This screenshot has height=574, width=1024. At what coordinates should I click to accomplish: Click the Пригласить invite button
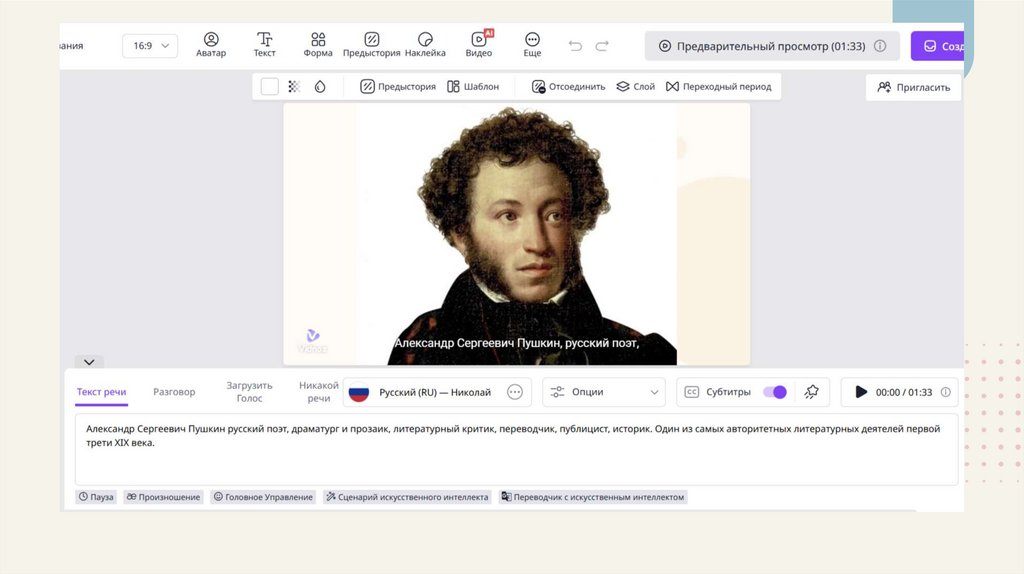[x=913, y=87]
